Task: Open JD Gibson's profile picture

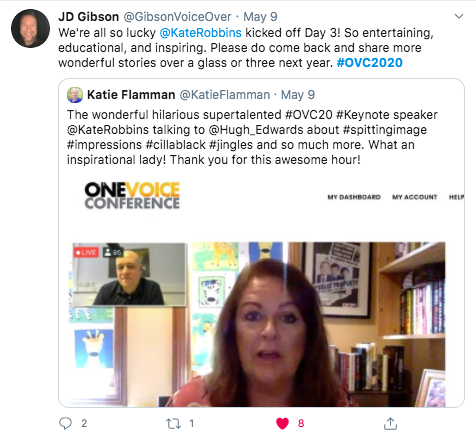Action: coord(30,28)
